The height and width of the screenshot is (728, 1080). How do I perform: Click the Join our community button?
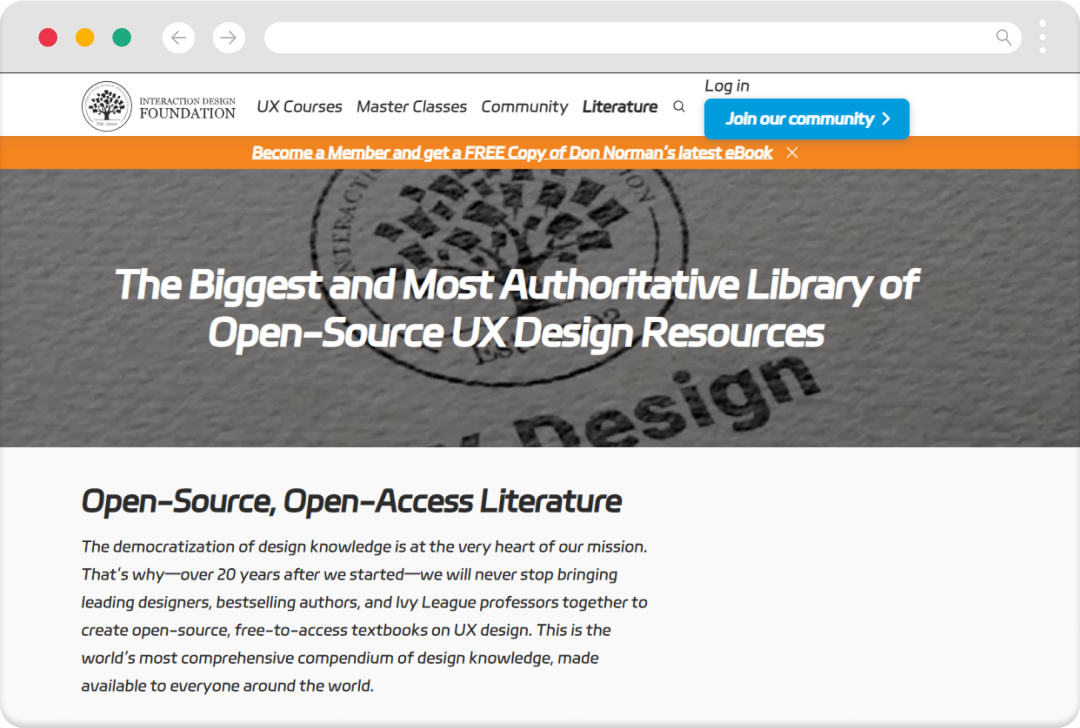[x=807, y=119]
